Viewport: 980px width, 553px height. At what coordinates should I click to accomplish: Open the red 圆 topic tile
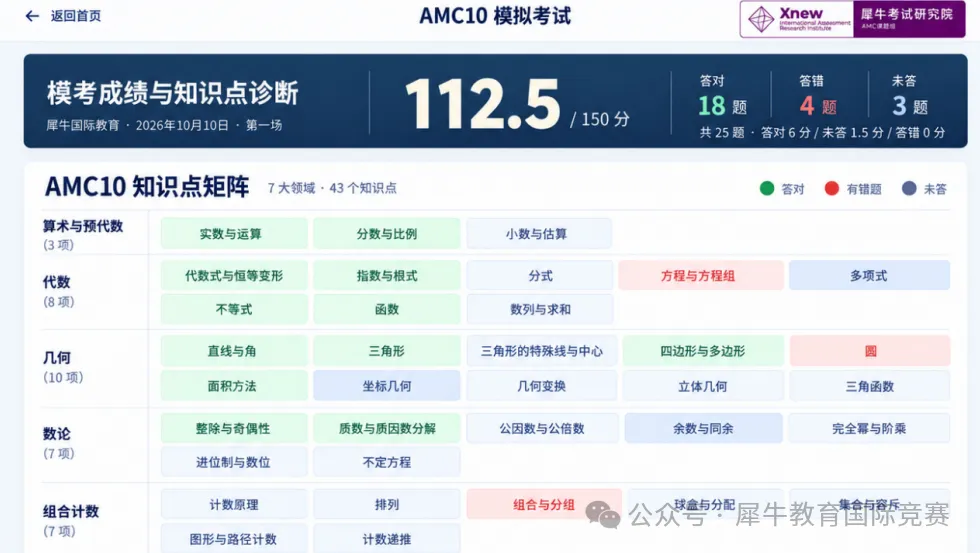tap(870, 351)
